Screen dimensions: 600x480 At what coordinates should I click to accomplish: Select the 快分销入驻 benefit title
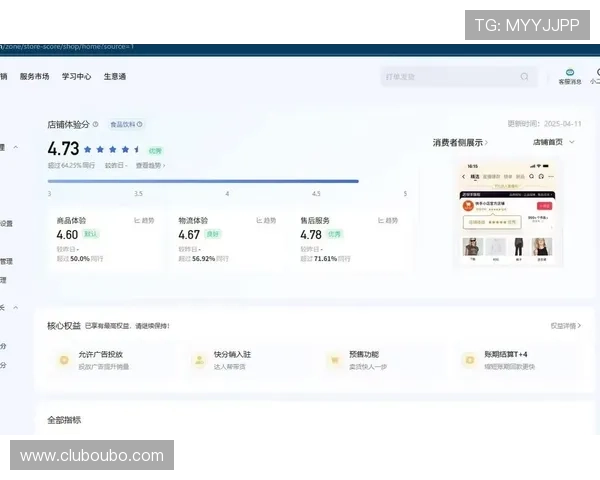pyautogui.click(x=232, y=354)
